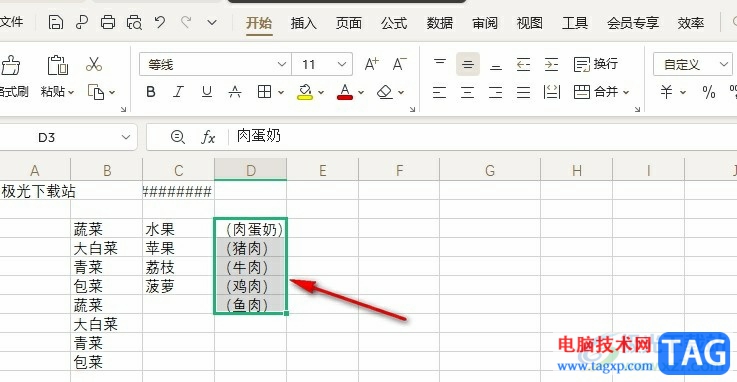The height and width of the screenshot is (382, 737).
Task: Select cell containing 极光下载站
Action: point(36,192)
